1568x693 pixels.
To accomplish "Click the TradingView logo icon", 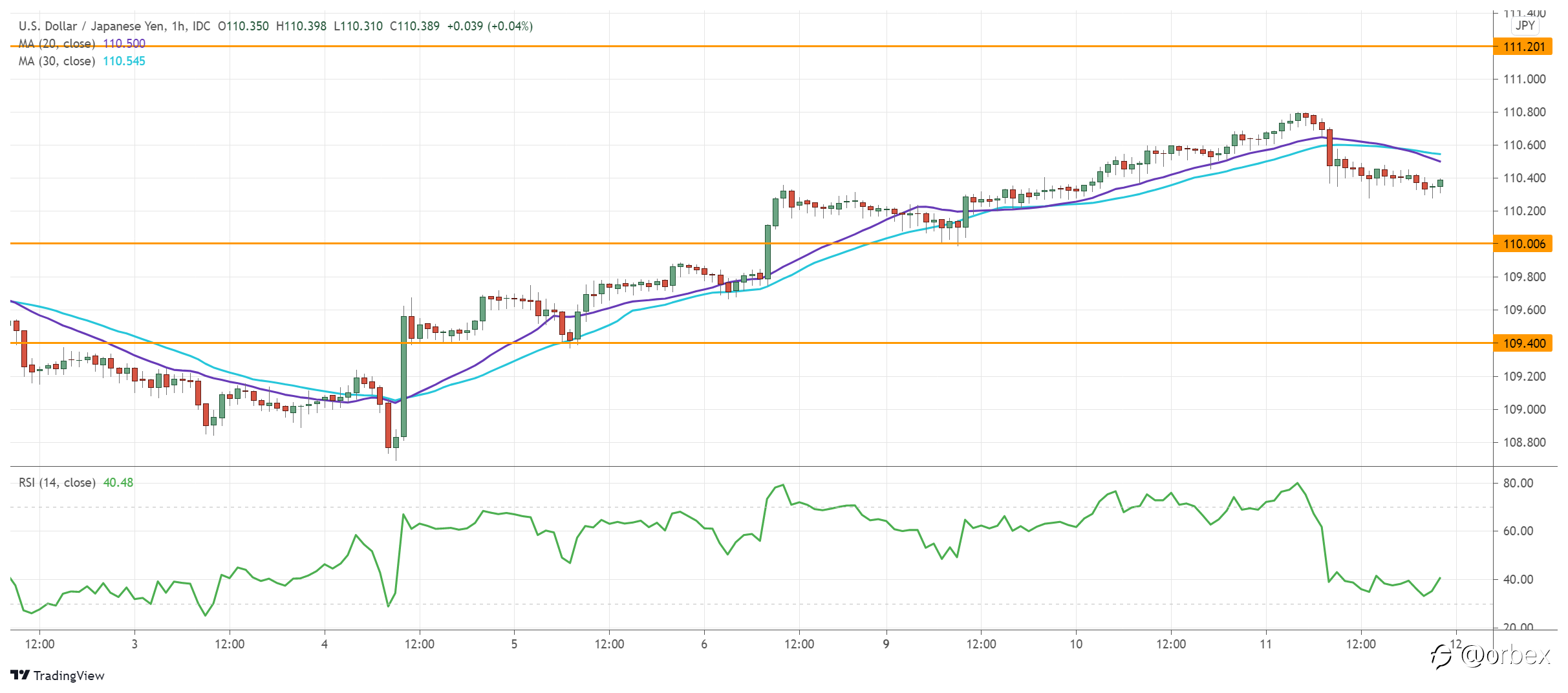I will tap(20, 675).
